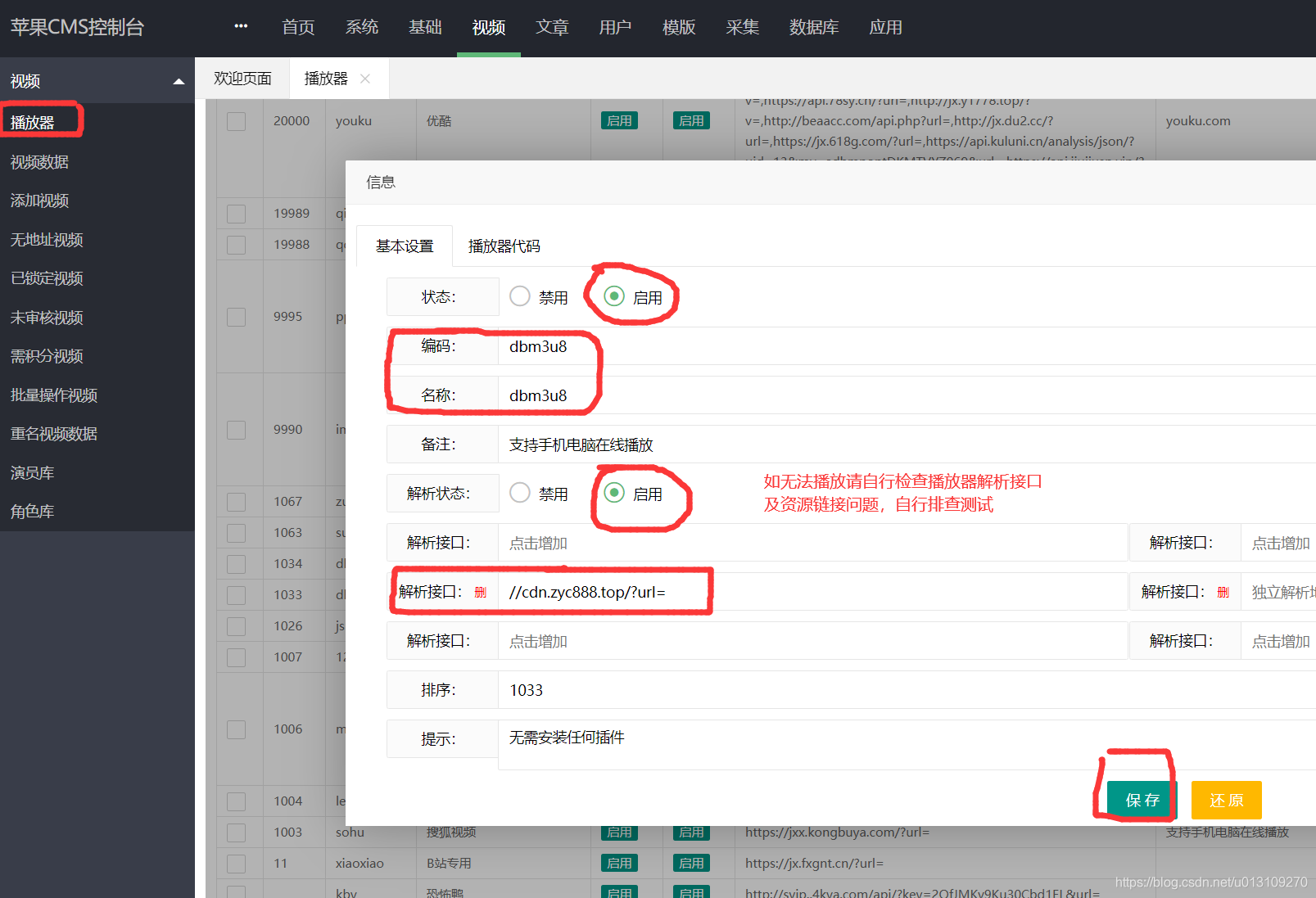Collapse the 视频 sidebar section arrow

pos(179,81)
